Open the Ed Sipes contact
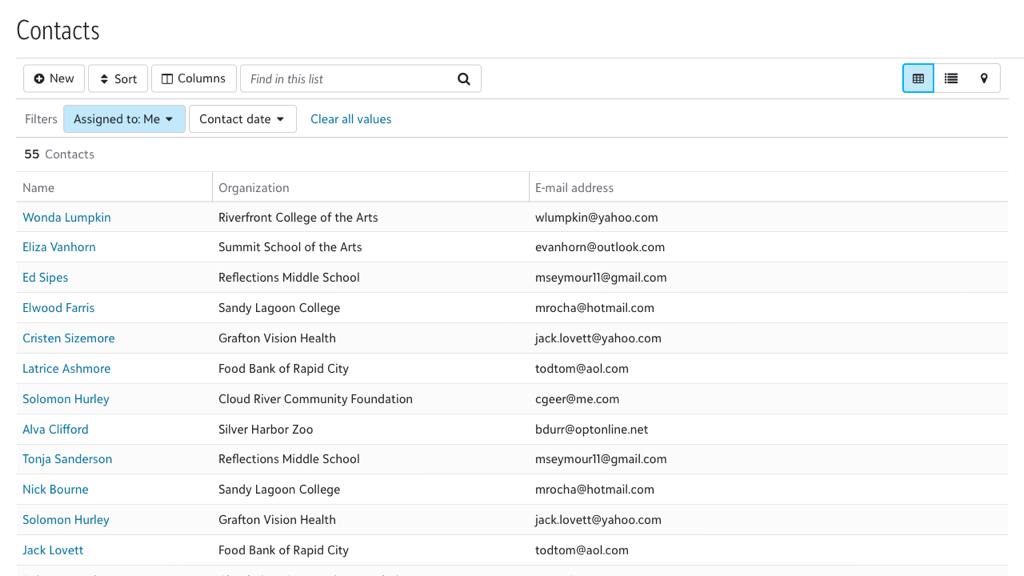The image size is (1024, 576). click(x=45, y=277)
